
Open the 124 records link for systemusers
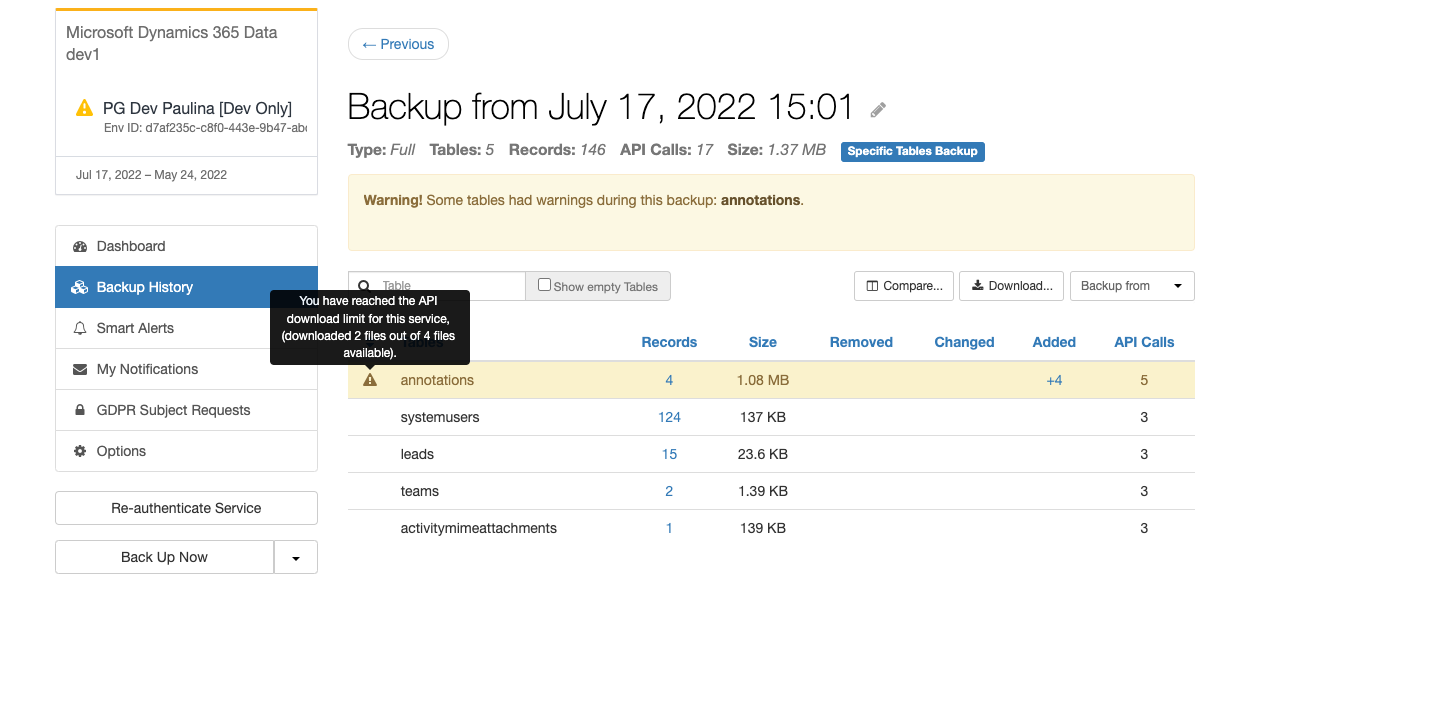click(x=668, y=417)
